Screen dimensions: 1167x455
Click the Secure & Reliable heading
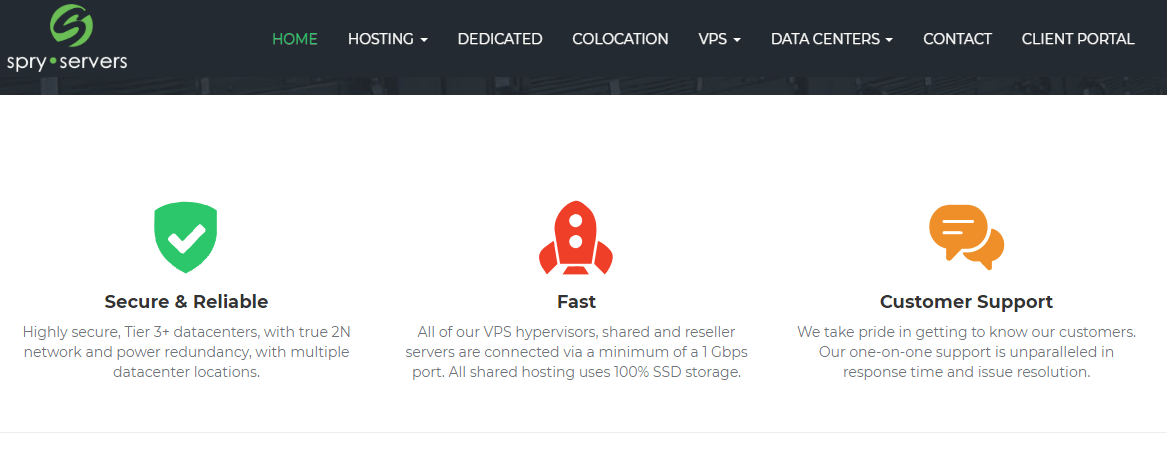[186, 302]
